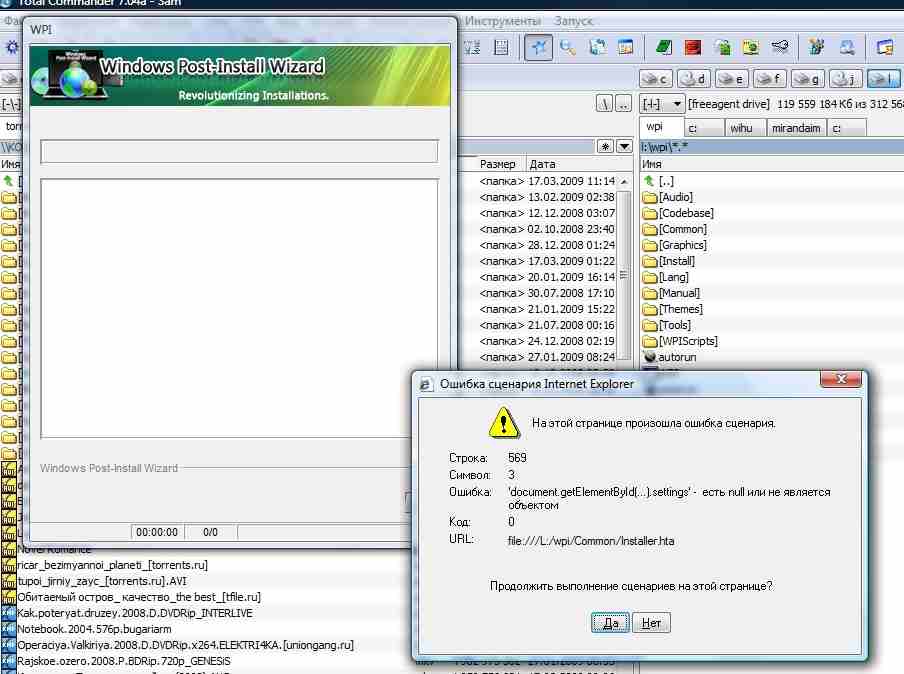This screenshot has height=674, width=904.
Task: Open the c: tab next to wpi
Action: 705,128
